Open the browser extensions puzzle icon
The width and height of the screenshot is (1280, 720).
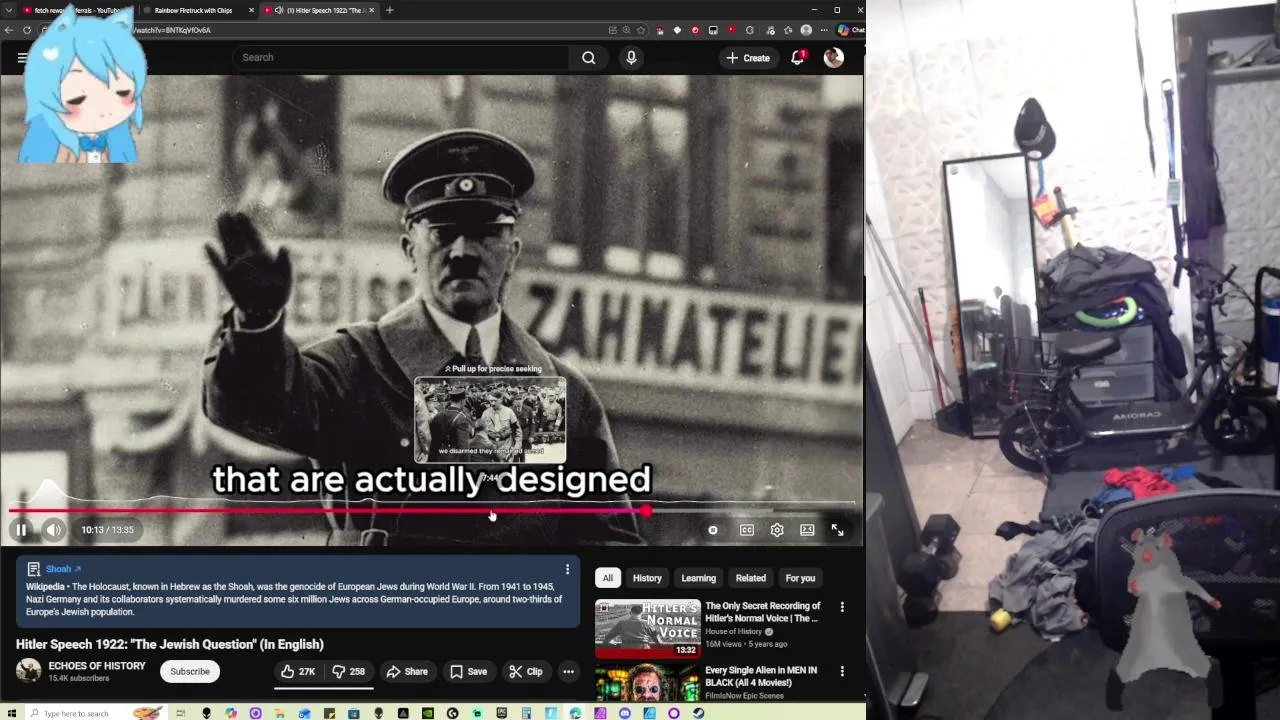(x=750, y=30)
